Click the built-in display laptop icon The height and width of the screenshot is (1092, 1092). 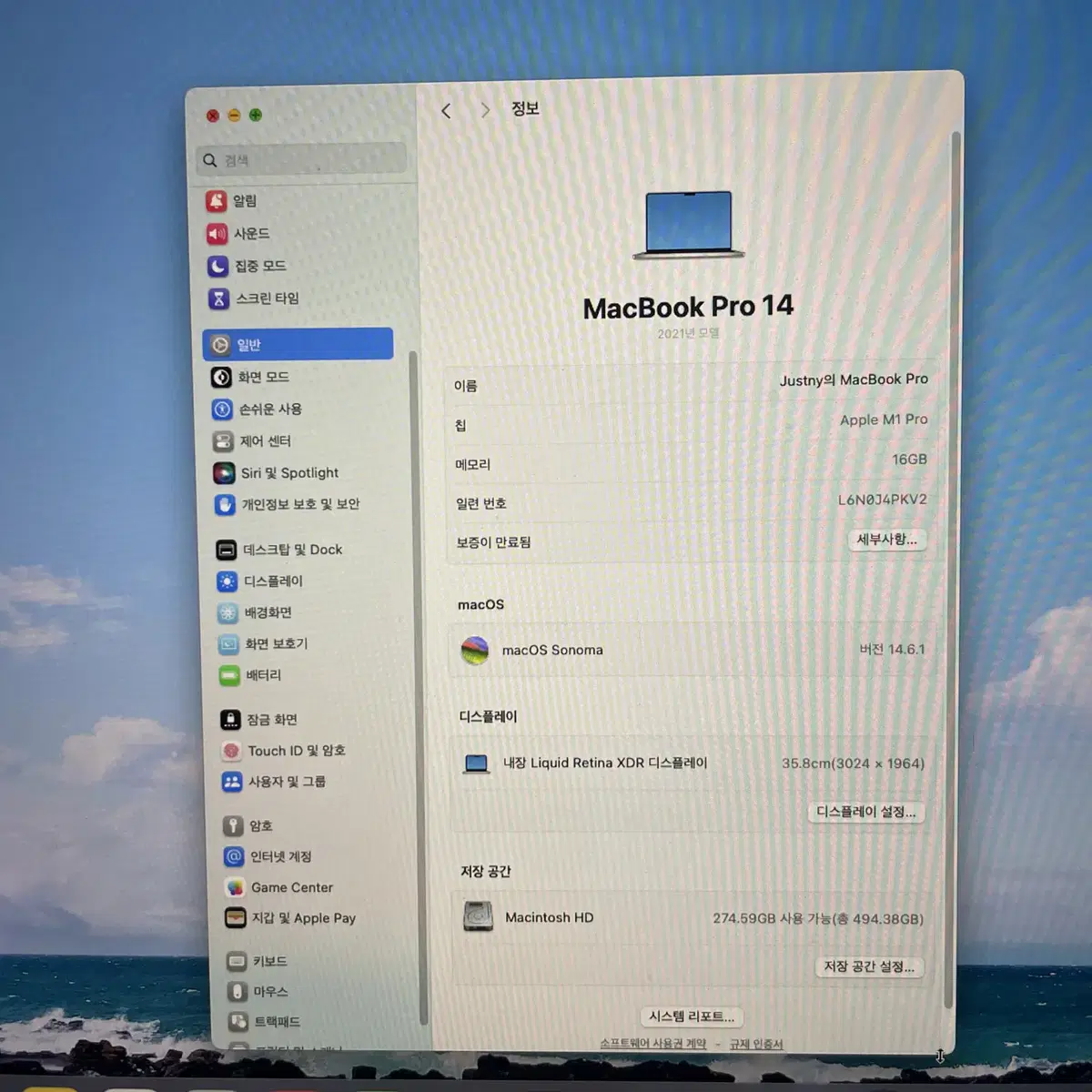click(476, 763)
